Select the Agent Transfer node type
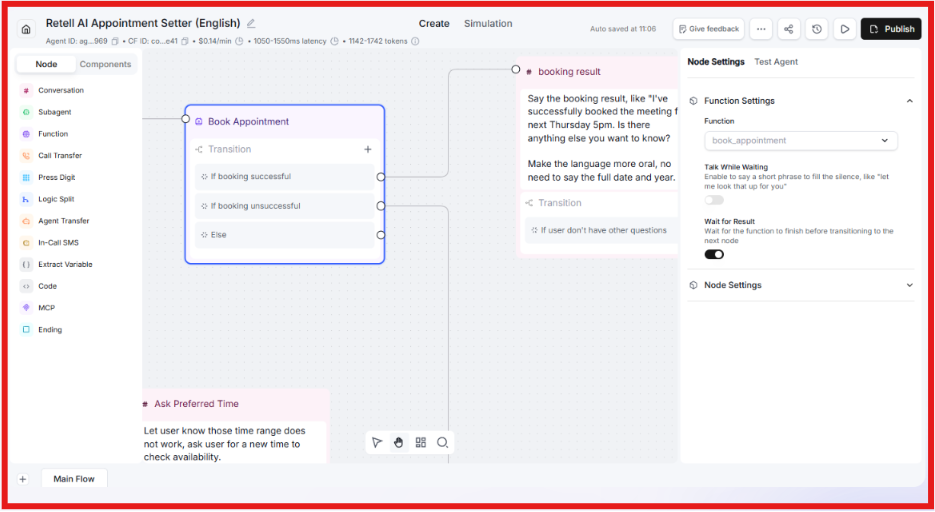Image resolution: width=935 pixels, height=512 pixels. (63, 221)
